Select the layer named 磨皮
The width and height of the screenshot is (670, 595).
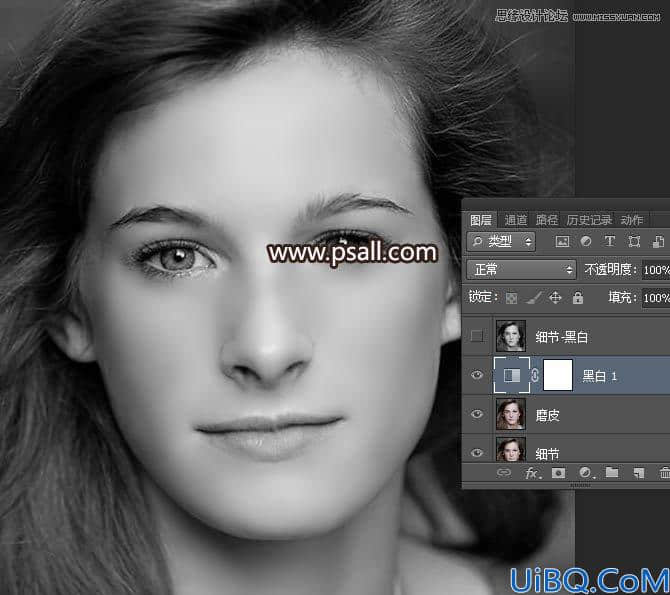tap(547, 415)
